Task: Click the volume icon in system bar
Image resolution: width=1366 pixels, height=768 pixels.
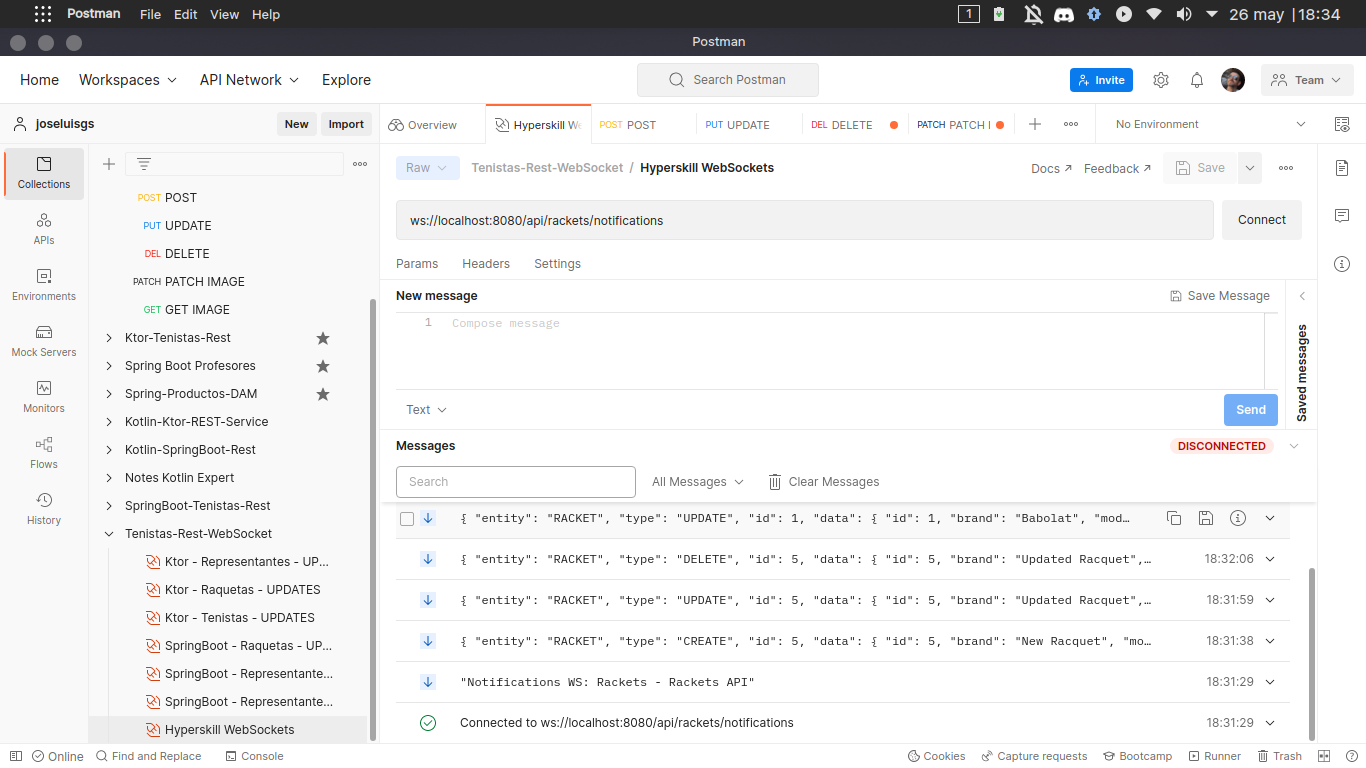Action: (x=1184, y=14)
